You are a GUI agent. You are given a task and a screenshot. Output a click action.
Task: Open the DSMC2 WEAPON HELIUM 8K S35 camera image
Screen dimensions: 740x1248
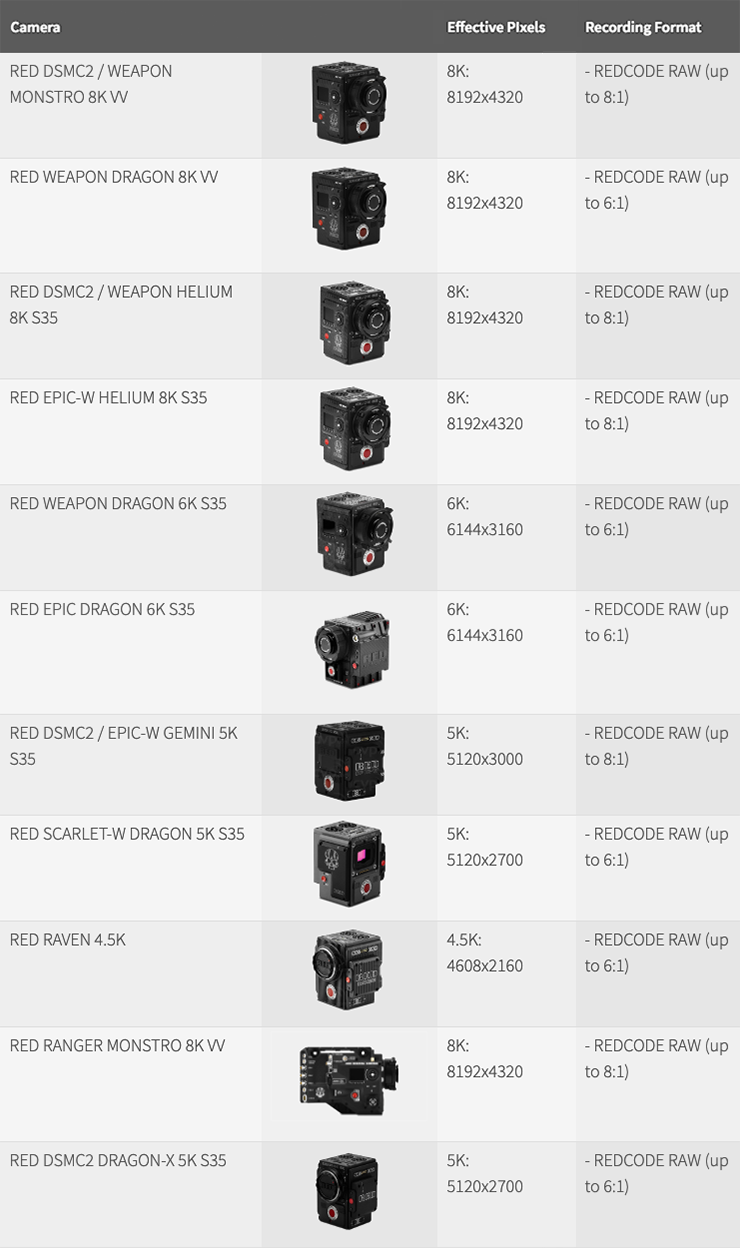pos(355,323)
